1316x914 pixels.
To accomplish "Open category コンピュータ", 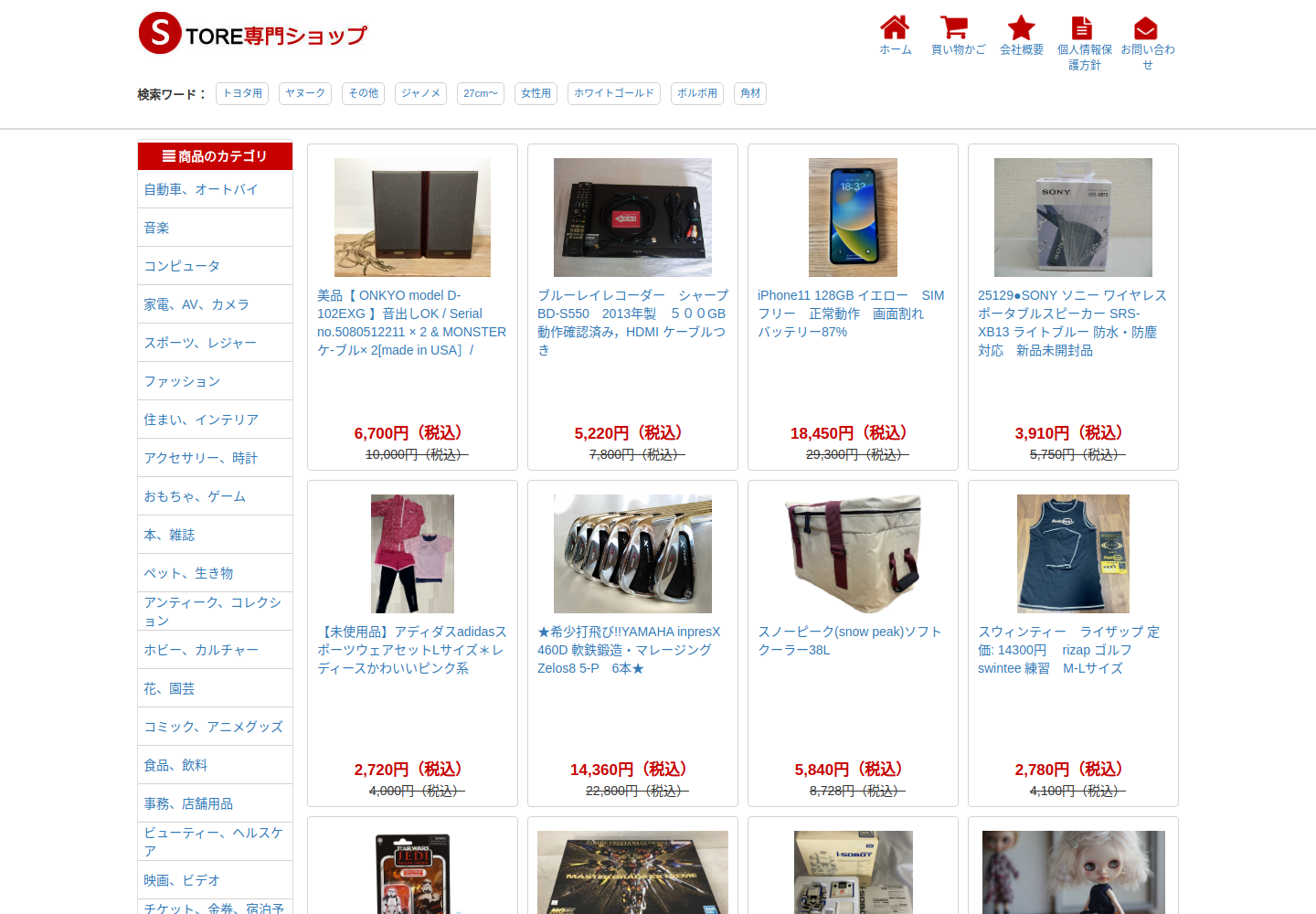I will [x=215, y=266].
